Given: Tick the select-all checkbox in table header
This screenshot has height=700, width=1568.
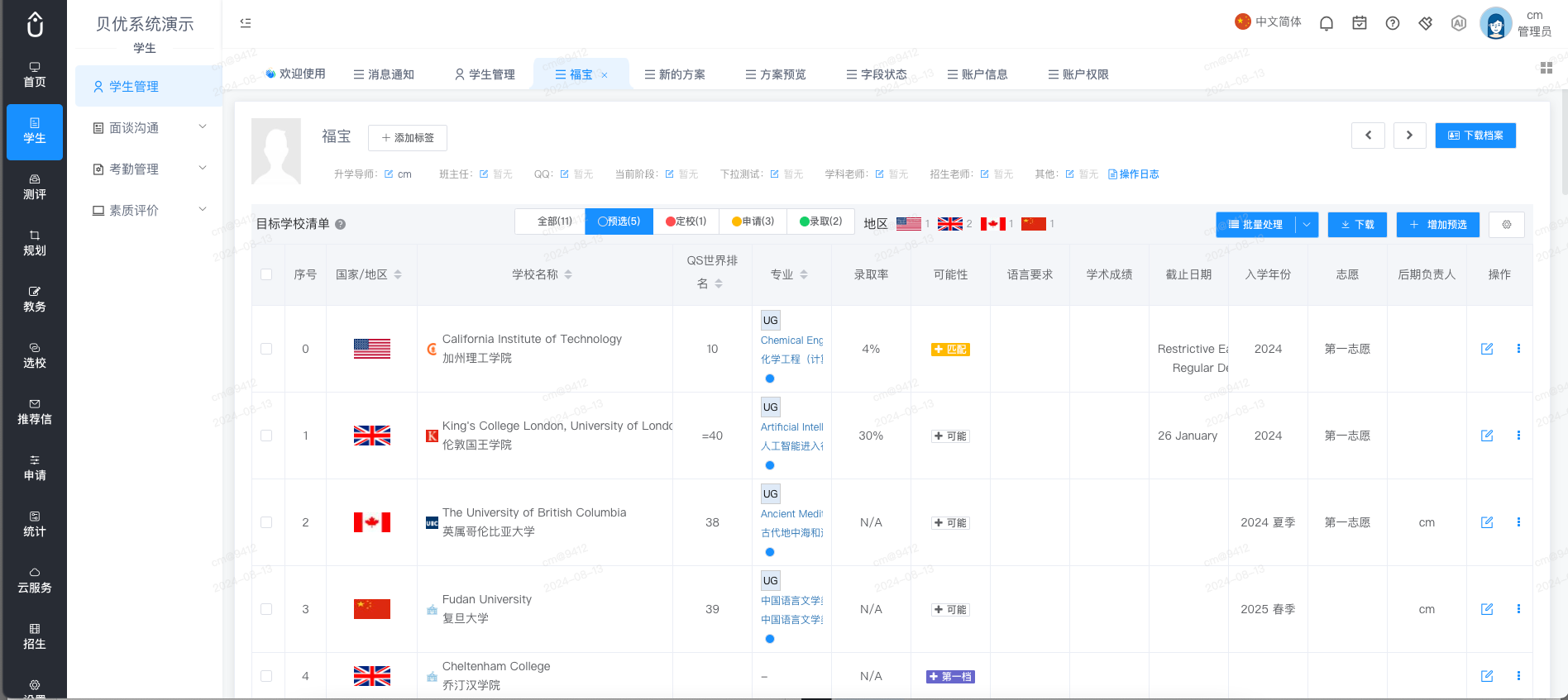Looking at the screenshot, I should pos(266,274).
